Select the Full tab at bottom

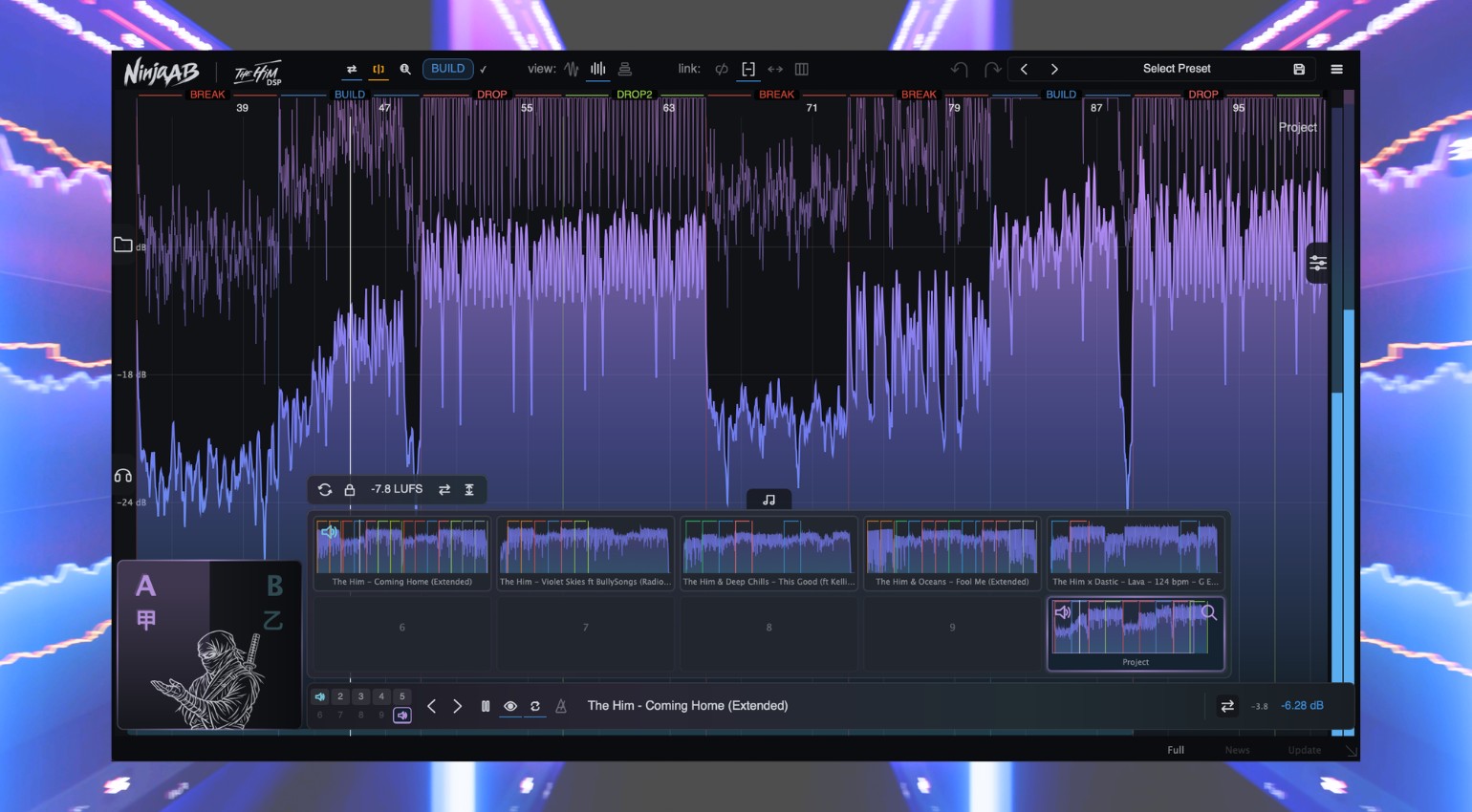tap(1176, 750)
